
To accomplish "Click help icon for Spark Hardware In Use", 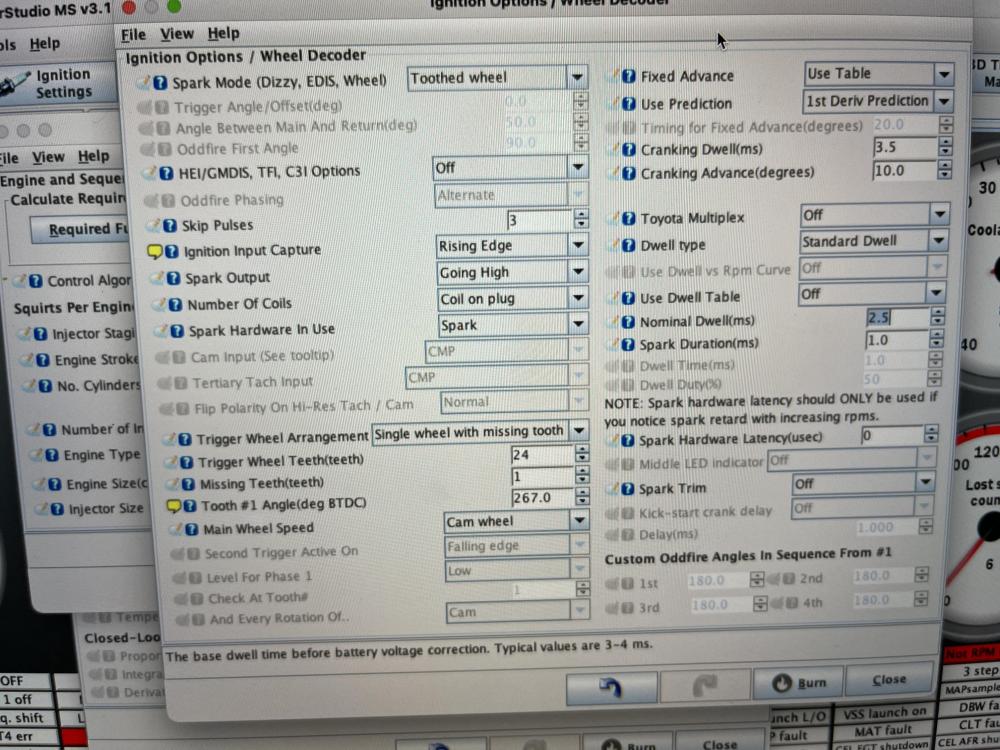I will [177, 331].
